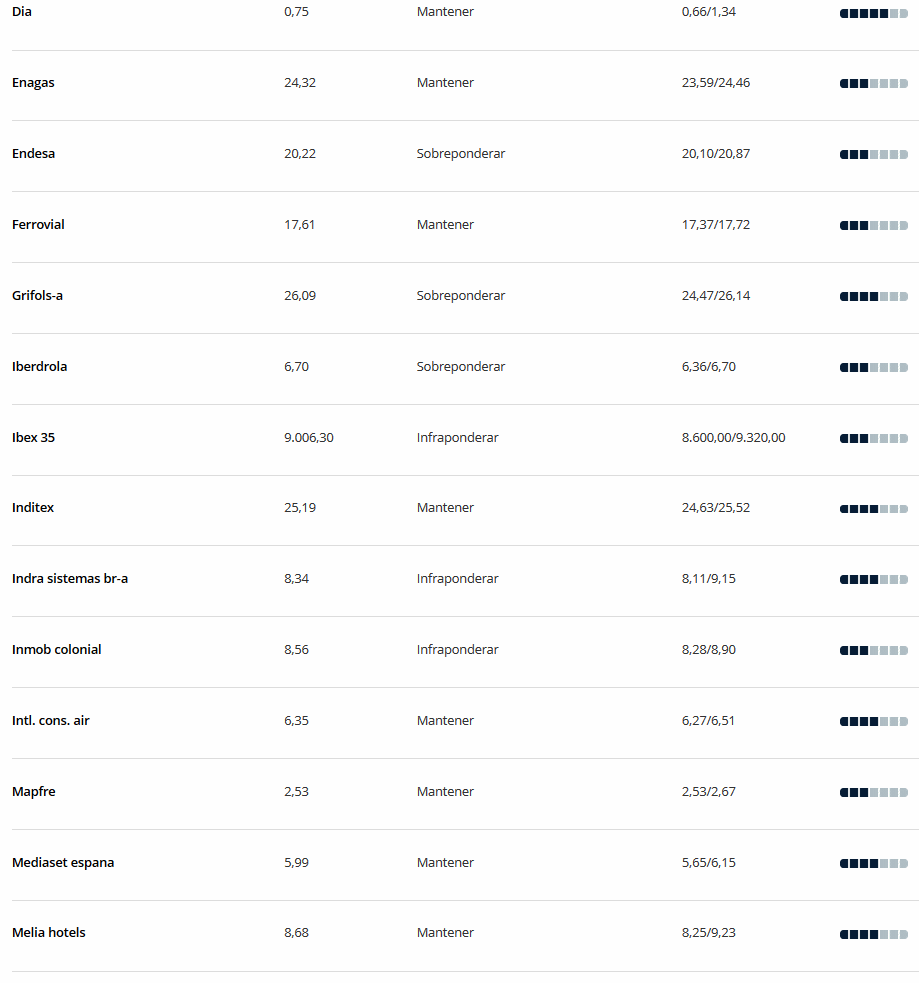Select the Inditex stock name

tap(33, 507)
